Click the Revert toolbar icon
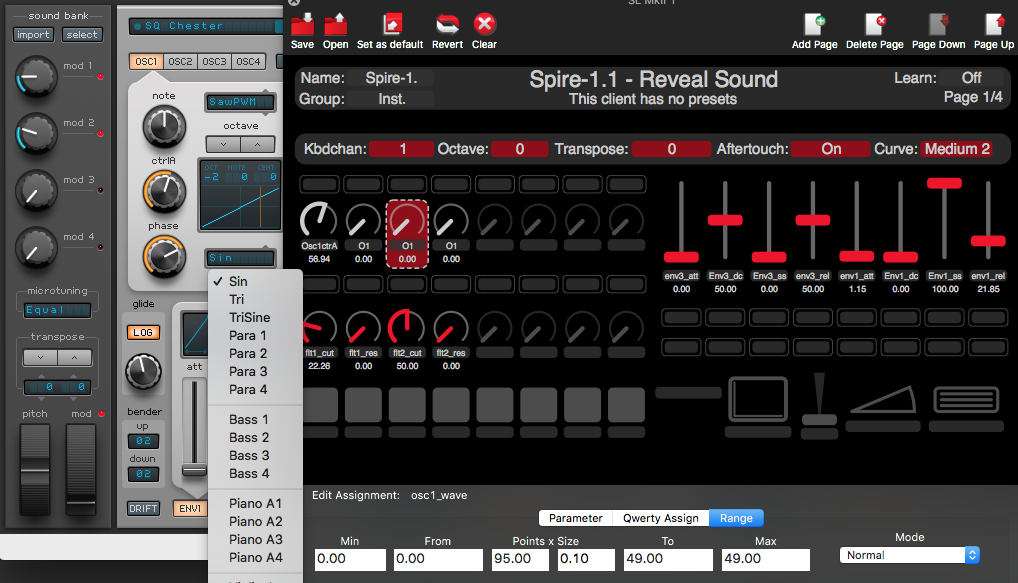The width and height of the screenshot is (1018, 583). tap(447, 24)
